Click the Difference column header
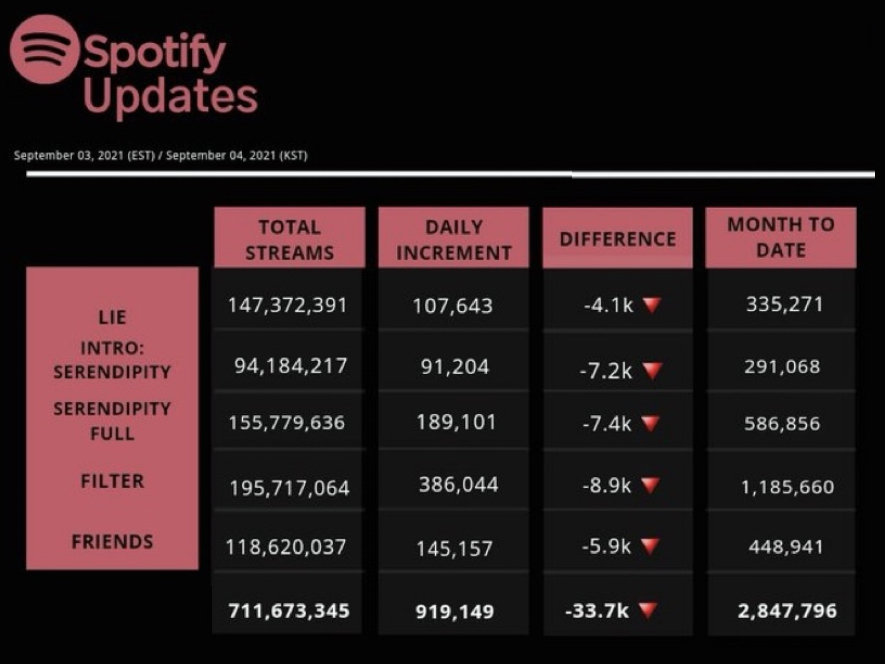Screen dimensions: 885x664 617,239
